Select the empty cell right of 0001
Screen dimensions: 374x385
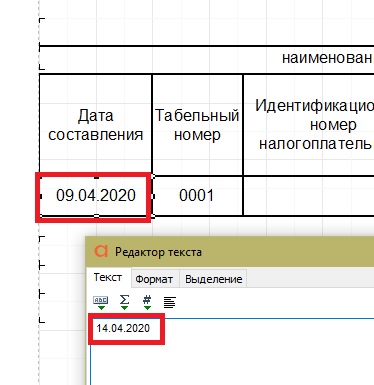tap(309, 196)
